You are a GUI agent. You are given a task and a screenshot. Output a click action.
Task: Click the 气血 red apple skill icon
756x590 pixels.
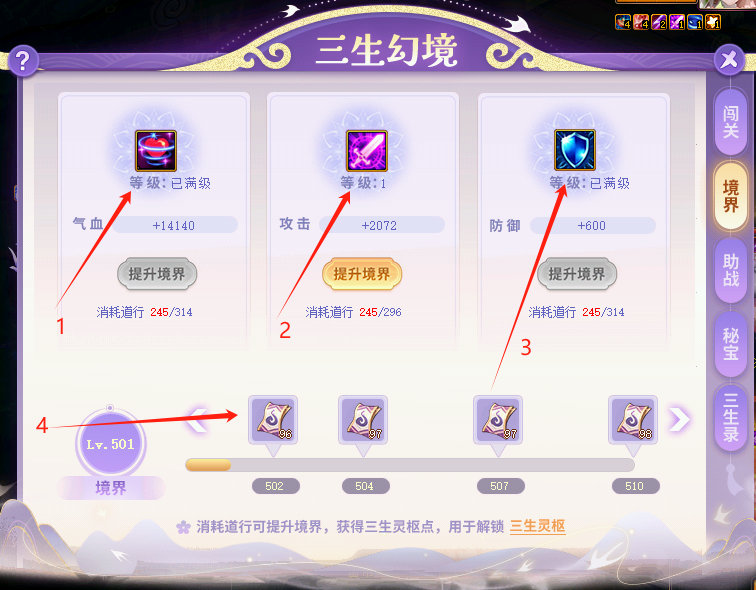(x=156, y=150)
